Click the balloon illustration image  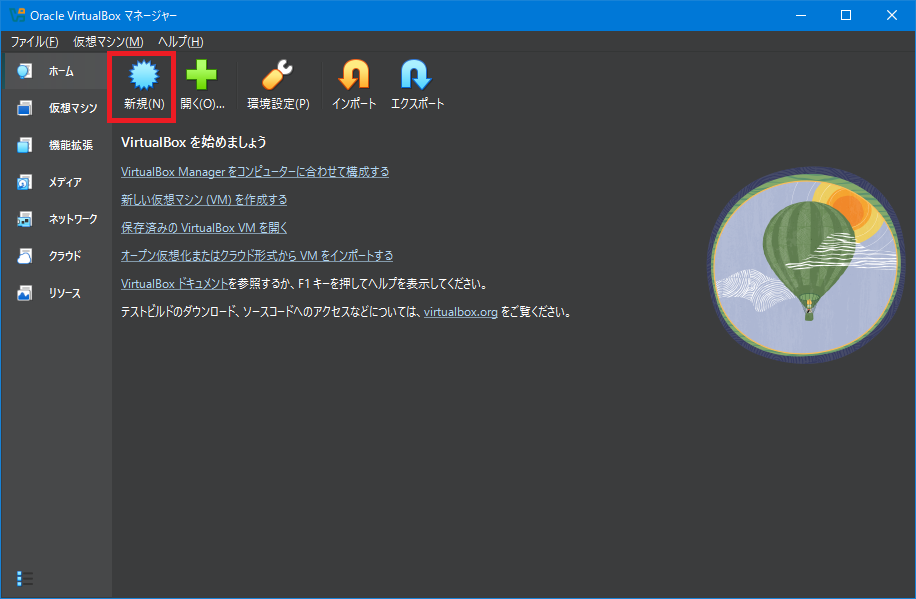805,265
